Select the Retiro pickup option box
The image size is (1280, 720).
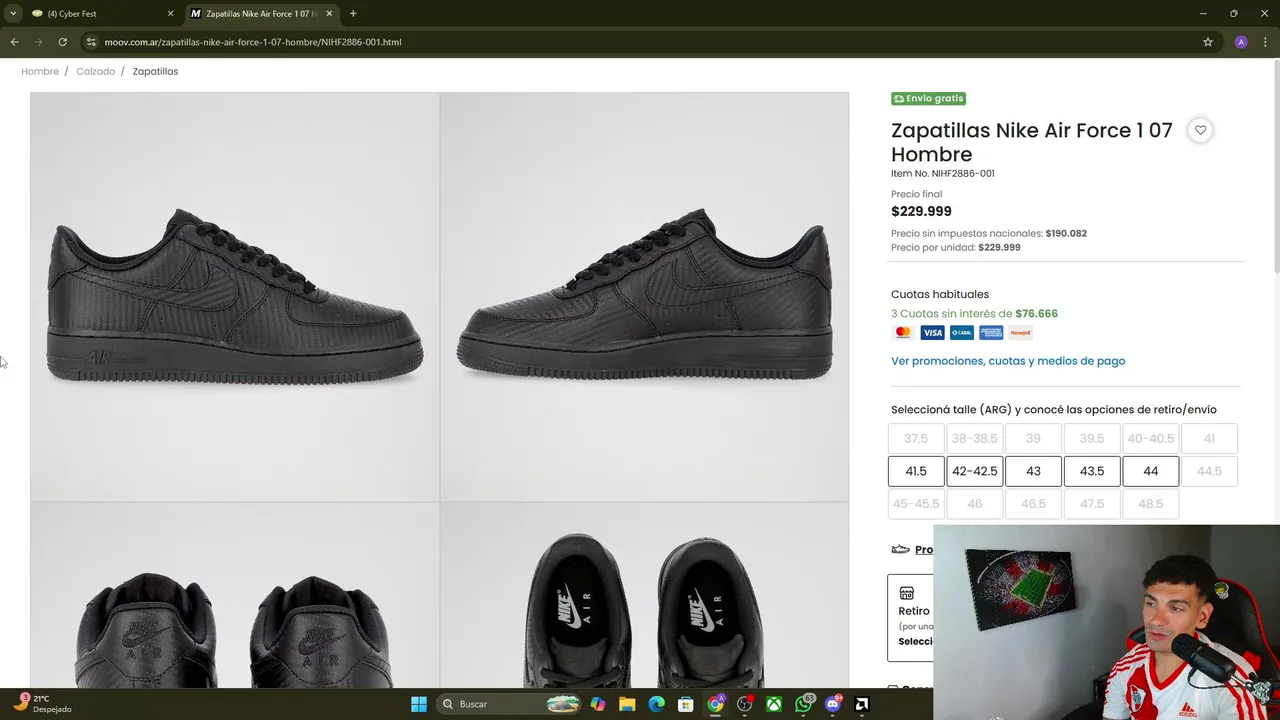coord(911,617)
